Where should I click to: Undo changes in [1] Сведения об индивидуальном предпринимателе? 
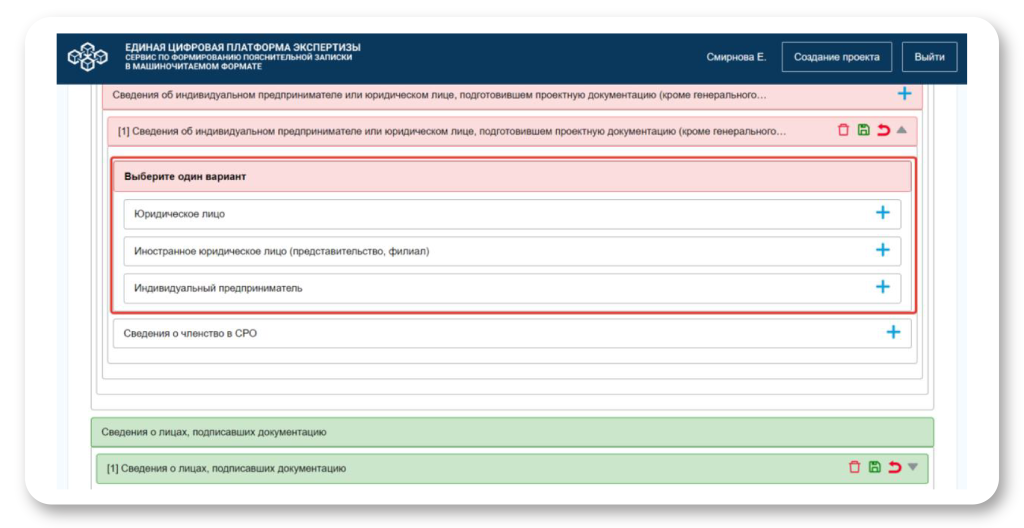[884, 130]
